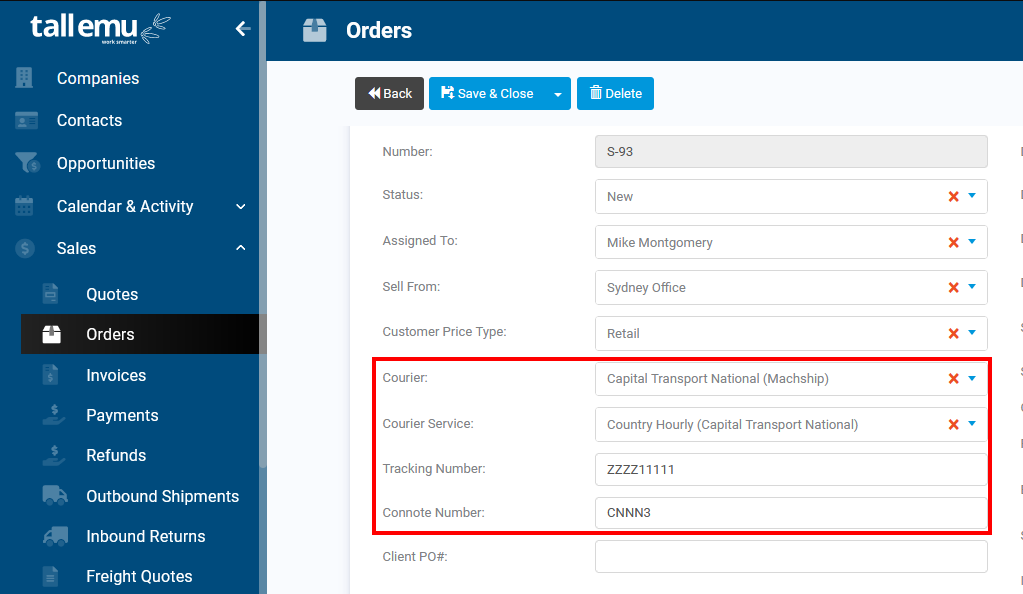Viewport: 1023px width, 594px height.
Task: Clear the Customer Price Type value
Action: [953, 333]
